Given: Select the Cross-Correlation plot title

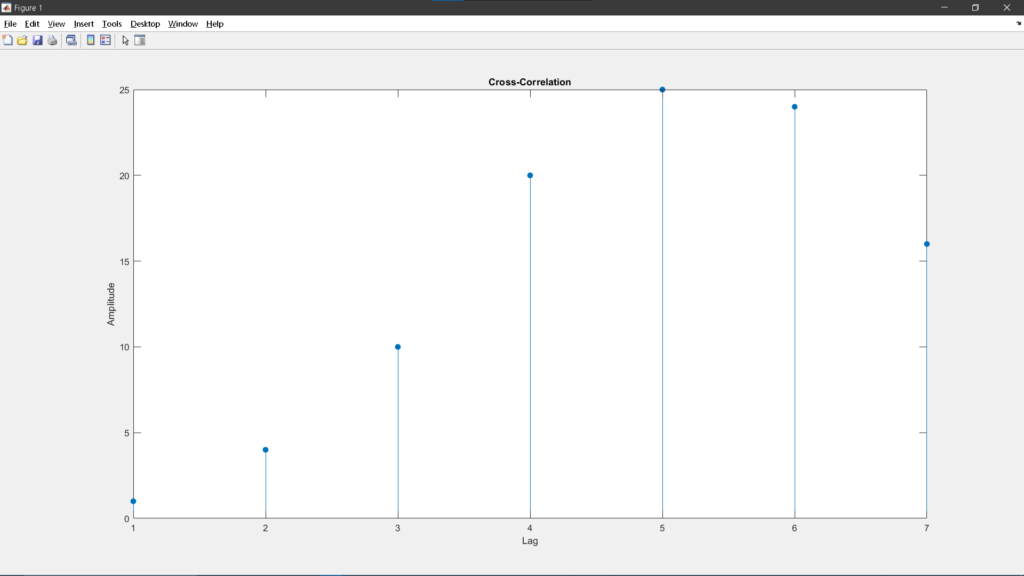Looking at the screenshot, I should (x=529, y=82).
